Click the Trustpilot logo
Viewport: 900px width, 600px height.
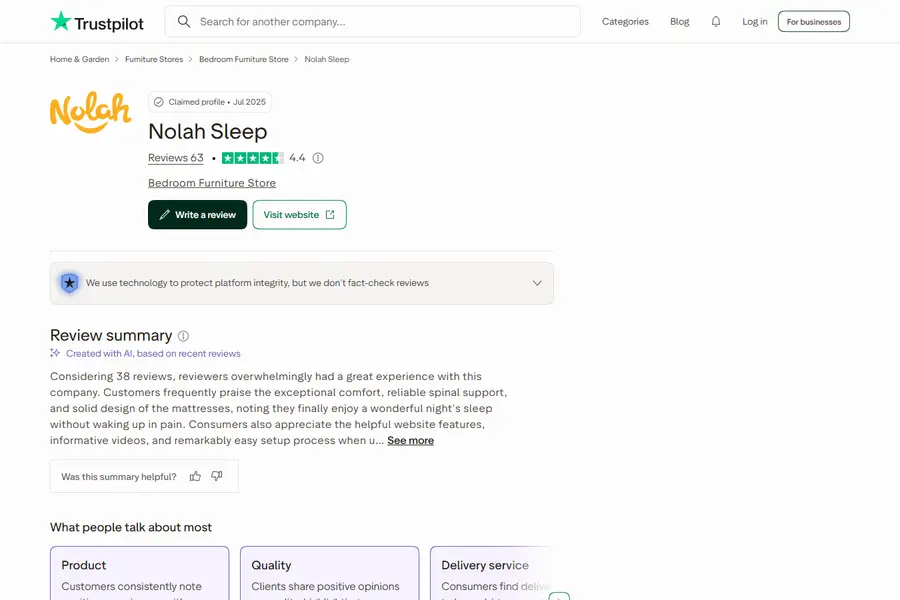(x=97, y=22)
